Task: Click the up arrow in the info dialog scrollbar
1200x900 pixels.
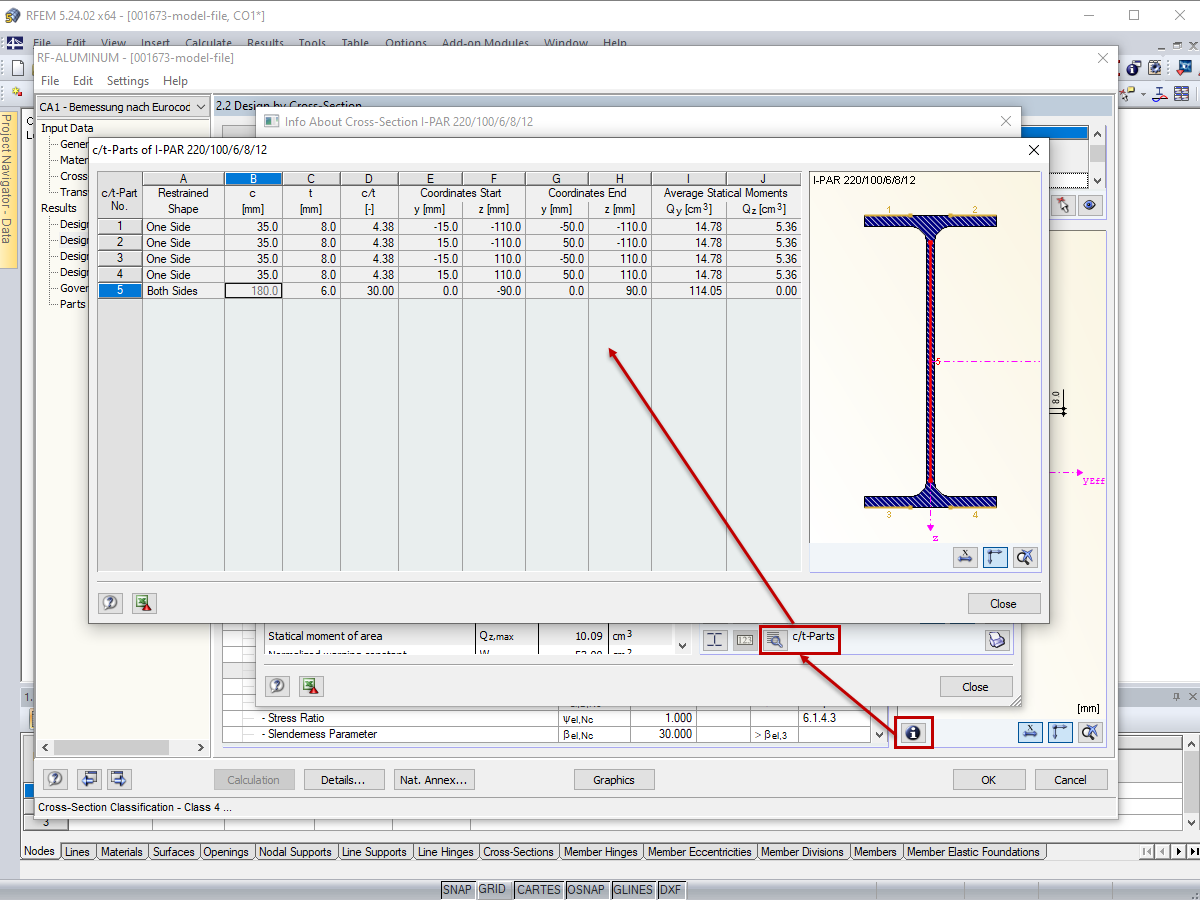Action: (1097, 132)
